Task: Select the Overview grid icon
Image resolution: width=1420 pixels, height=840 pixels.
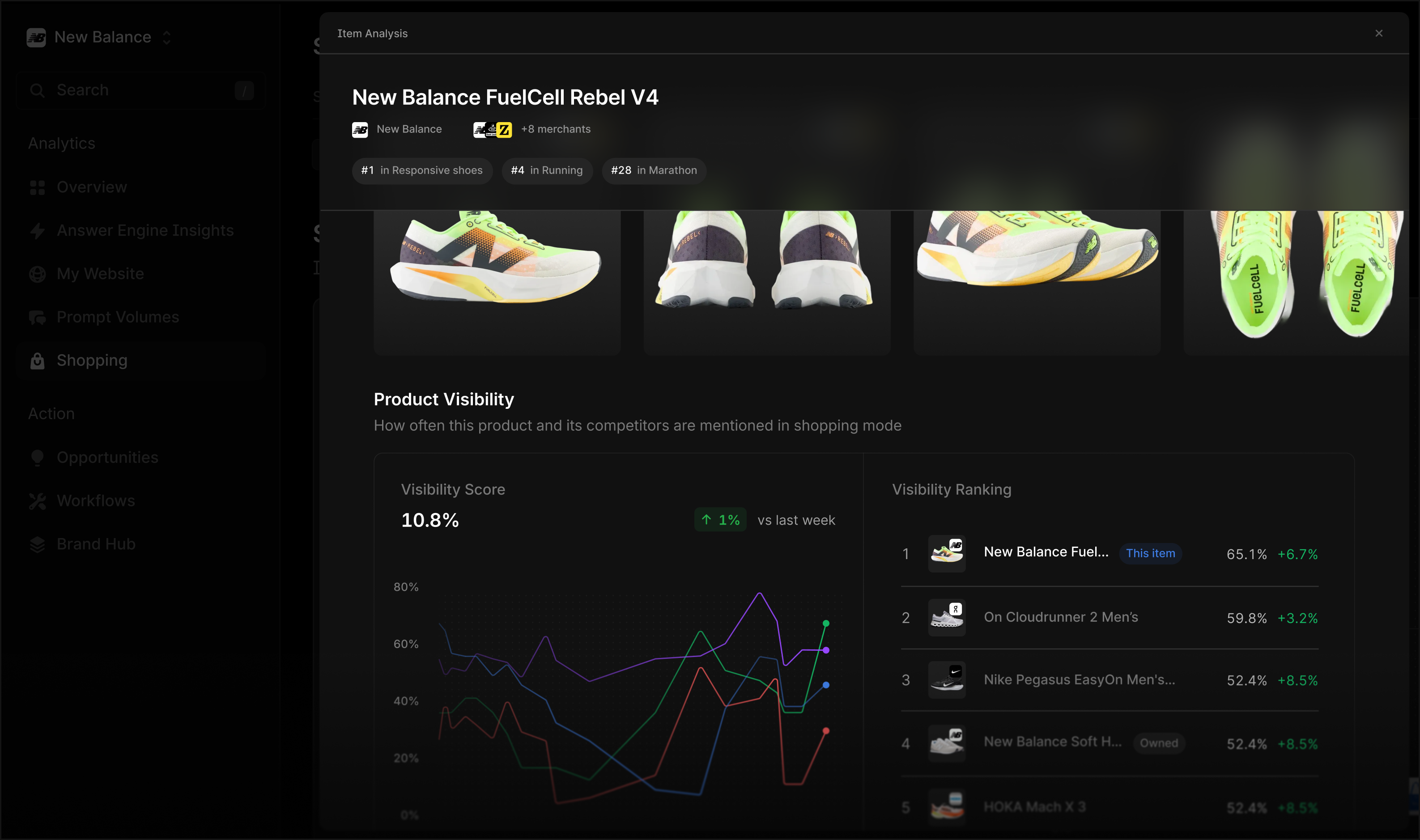Action: tap(38, 187)
